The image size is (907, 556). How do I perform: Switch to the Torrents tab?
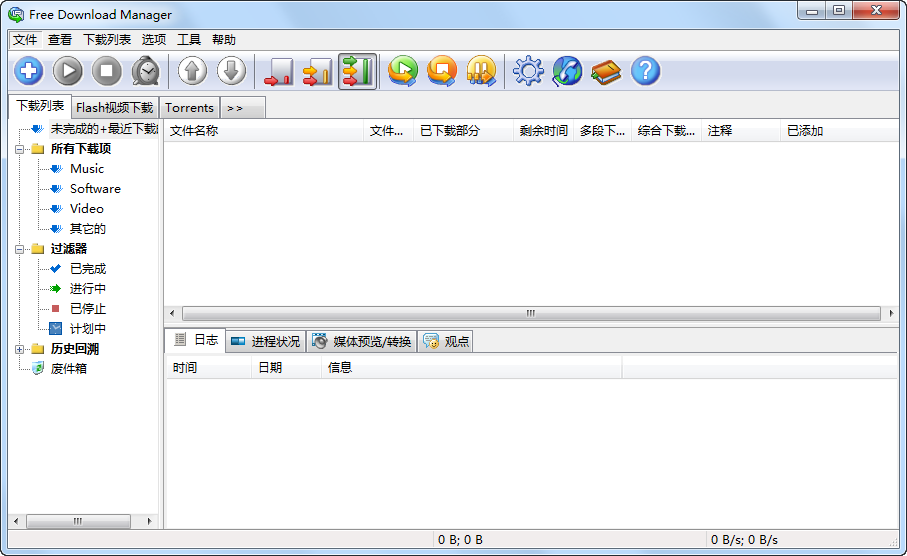click(189, 108)
